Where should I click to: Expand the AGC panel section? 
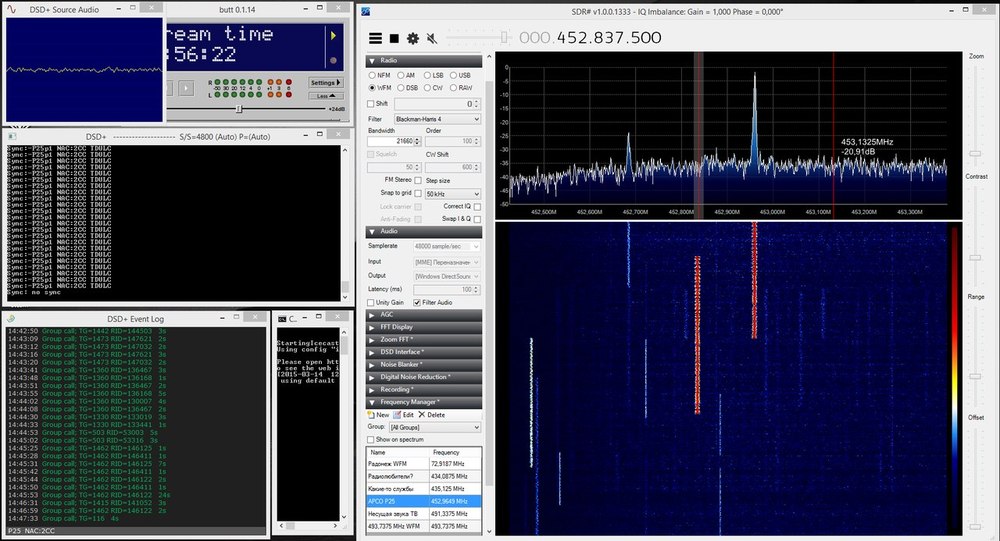pyautogui.click(x=423, y=315)
